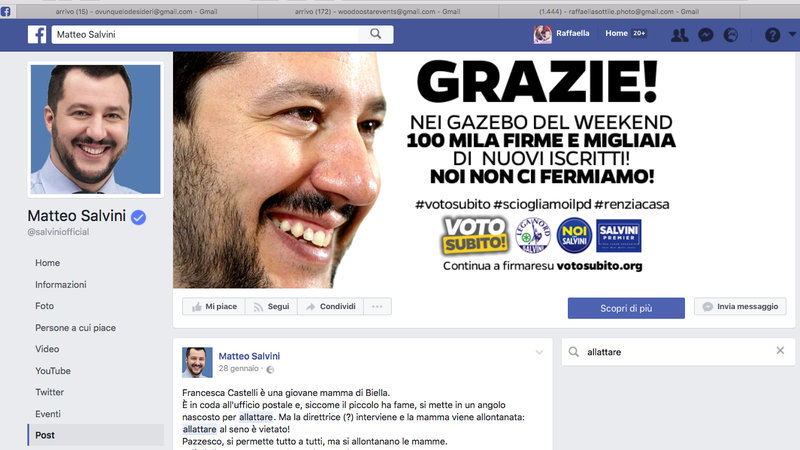Open the Messenger icon
This screenshot has height=450, width=800.
(x=706, y=35)
